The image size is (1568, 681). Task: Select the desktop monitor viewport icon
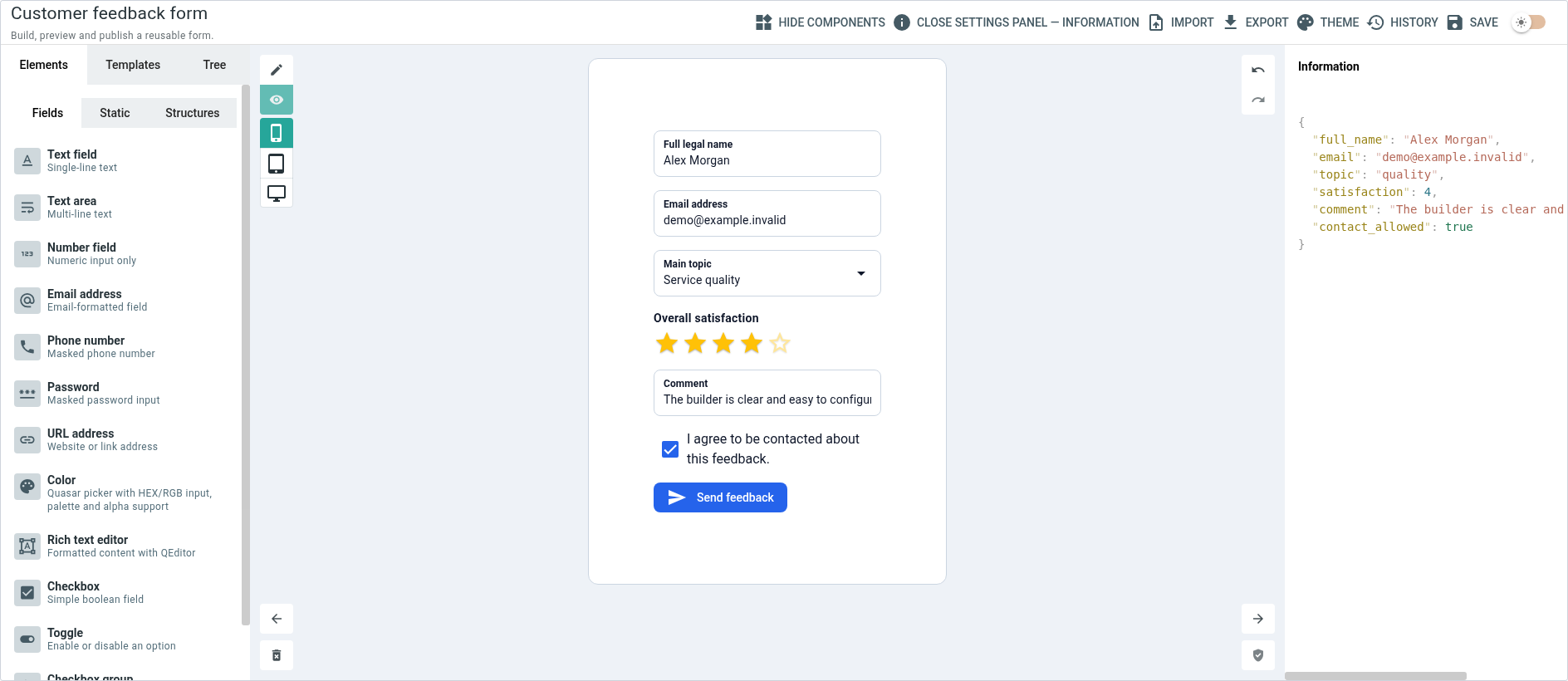(x=277, y=193)
